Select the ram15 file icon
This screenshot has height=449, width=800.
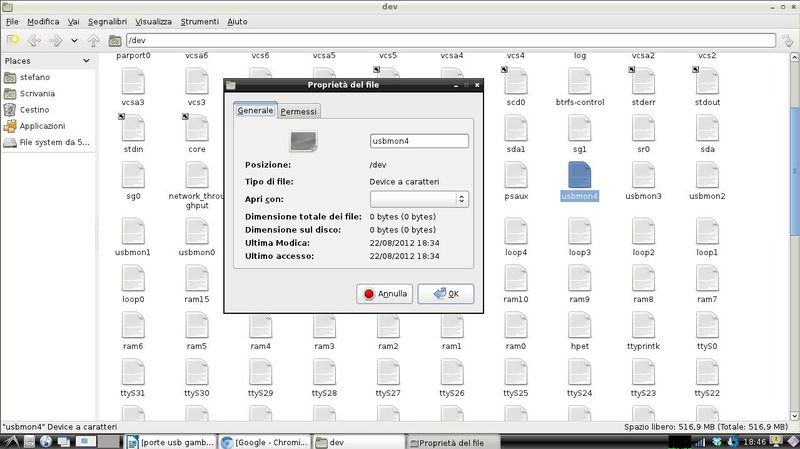(197, 278)
